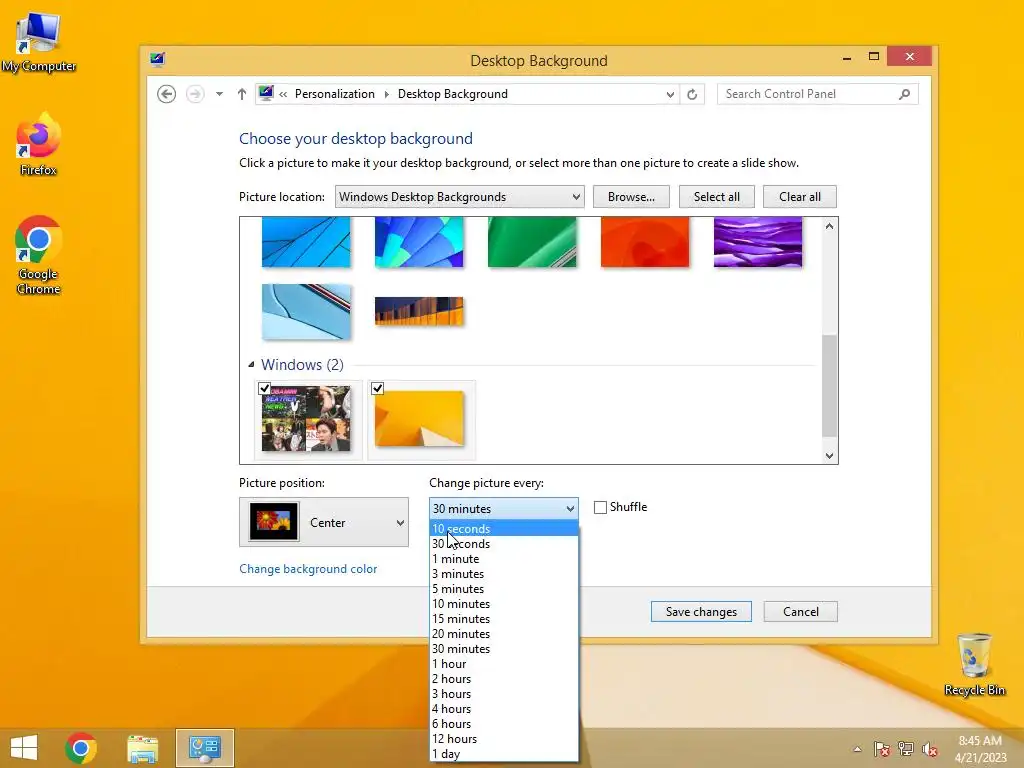Select the purple waves wallpaper thumbnail
Screen dimensions: 1024x768
coord(758,242)
